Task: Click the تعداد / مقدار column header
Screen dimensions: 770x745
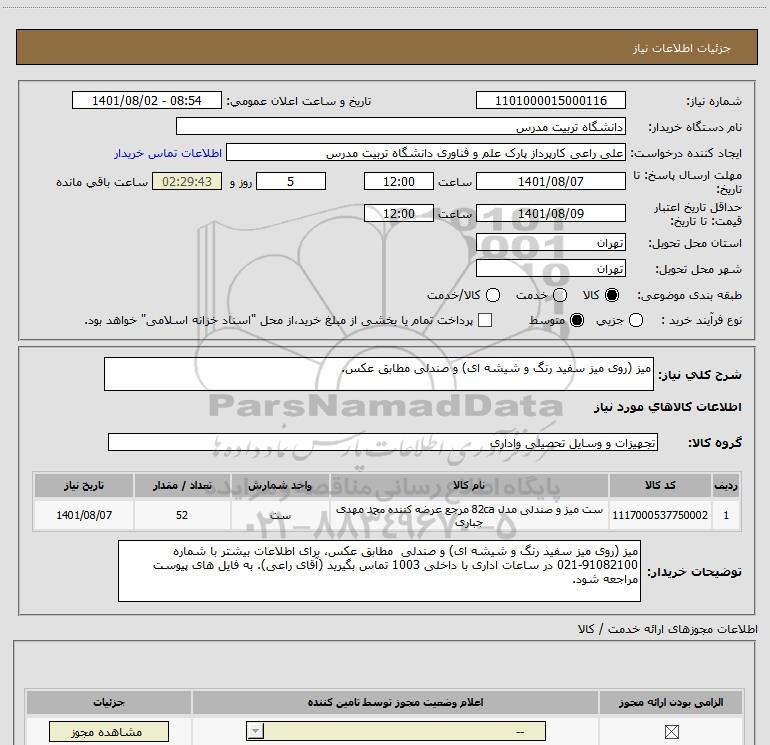Action: 182,485
